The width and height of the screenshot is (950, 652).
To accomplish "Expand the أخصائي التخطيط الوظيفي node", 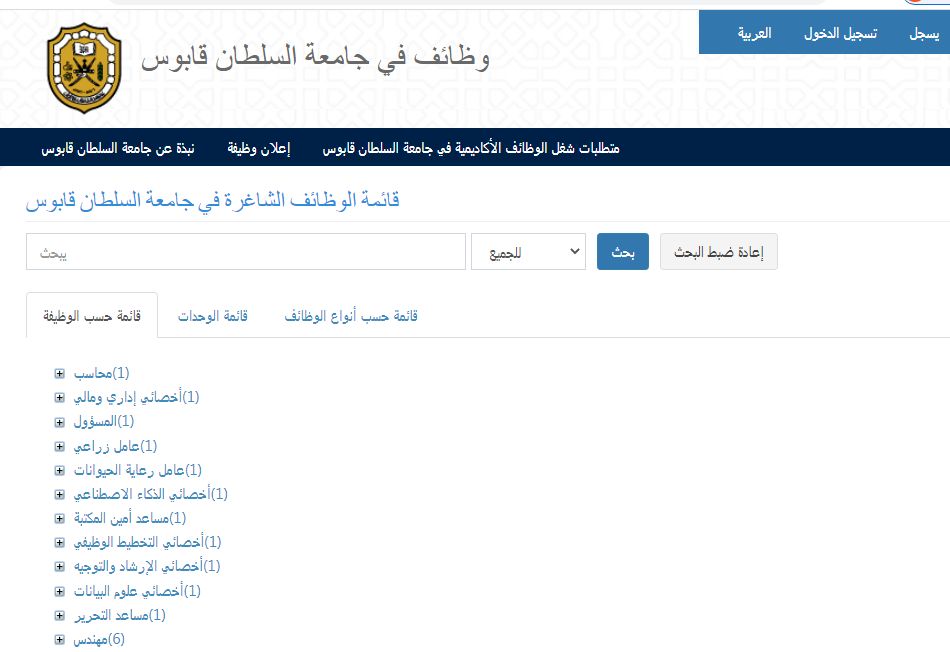I will click(x=59, y=542).
